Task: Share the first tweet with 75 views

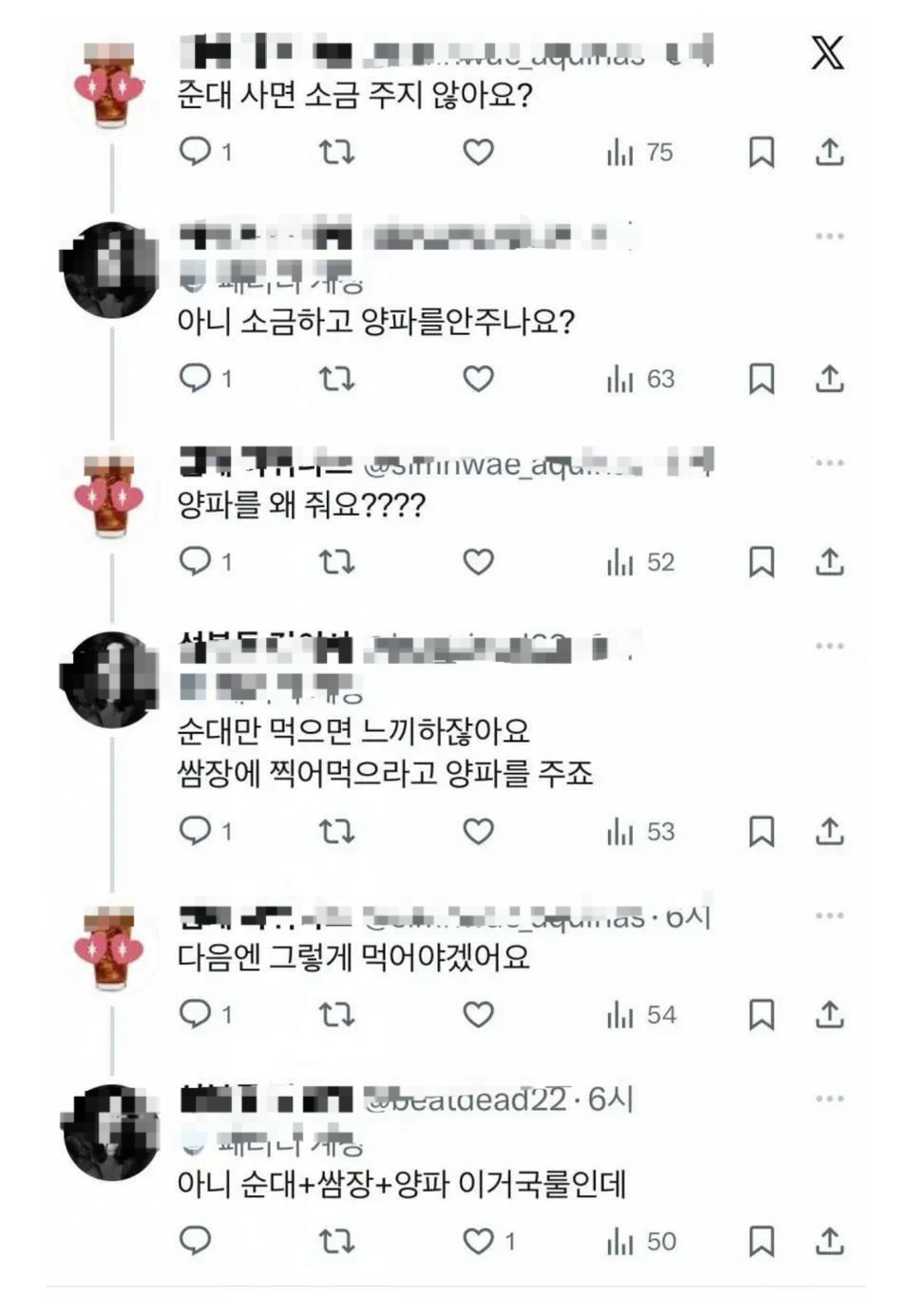Action: (829, 152)
